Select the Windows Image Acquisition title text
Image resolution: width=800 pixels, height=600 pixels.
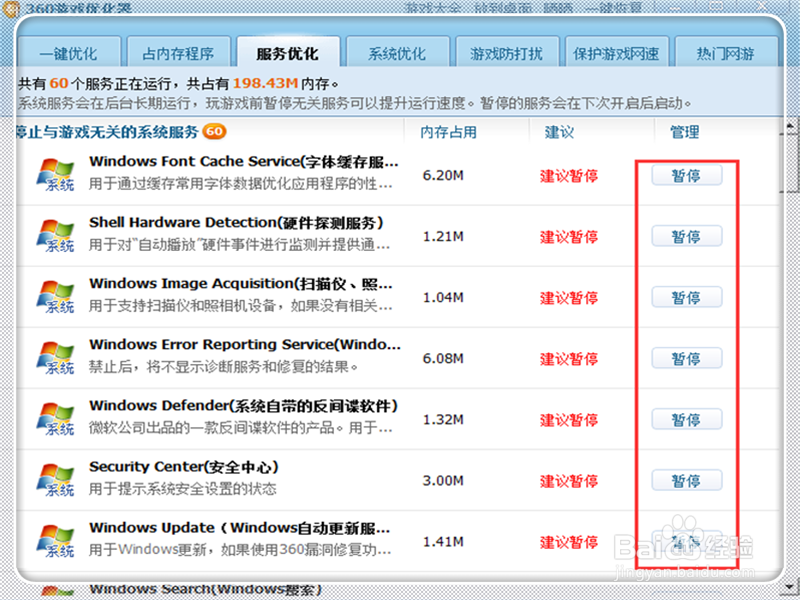tap(241, 284)
